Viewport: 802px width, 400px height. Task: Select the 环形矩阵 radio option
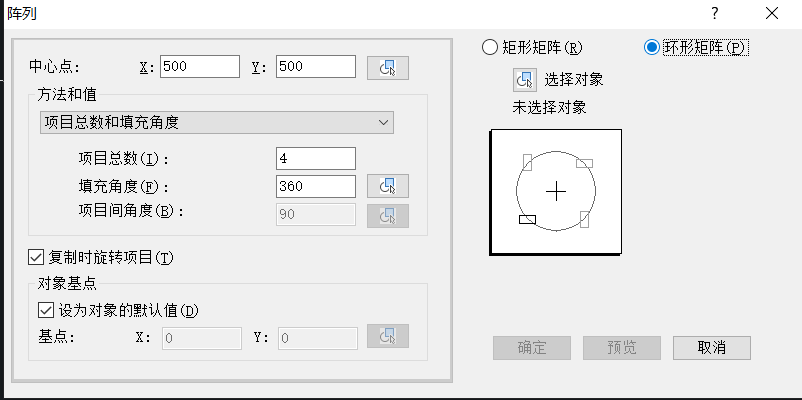(652, 47)
